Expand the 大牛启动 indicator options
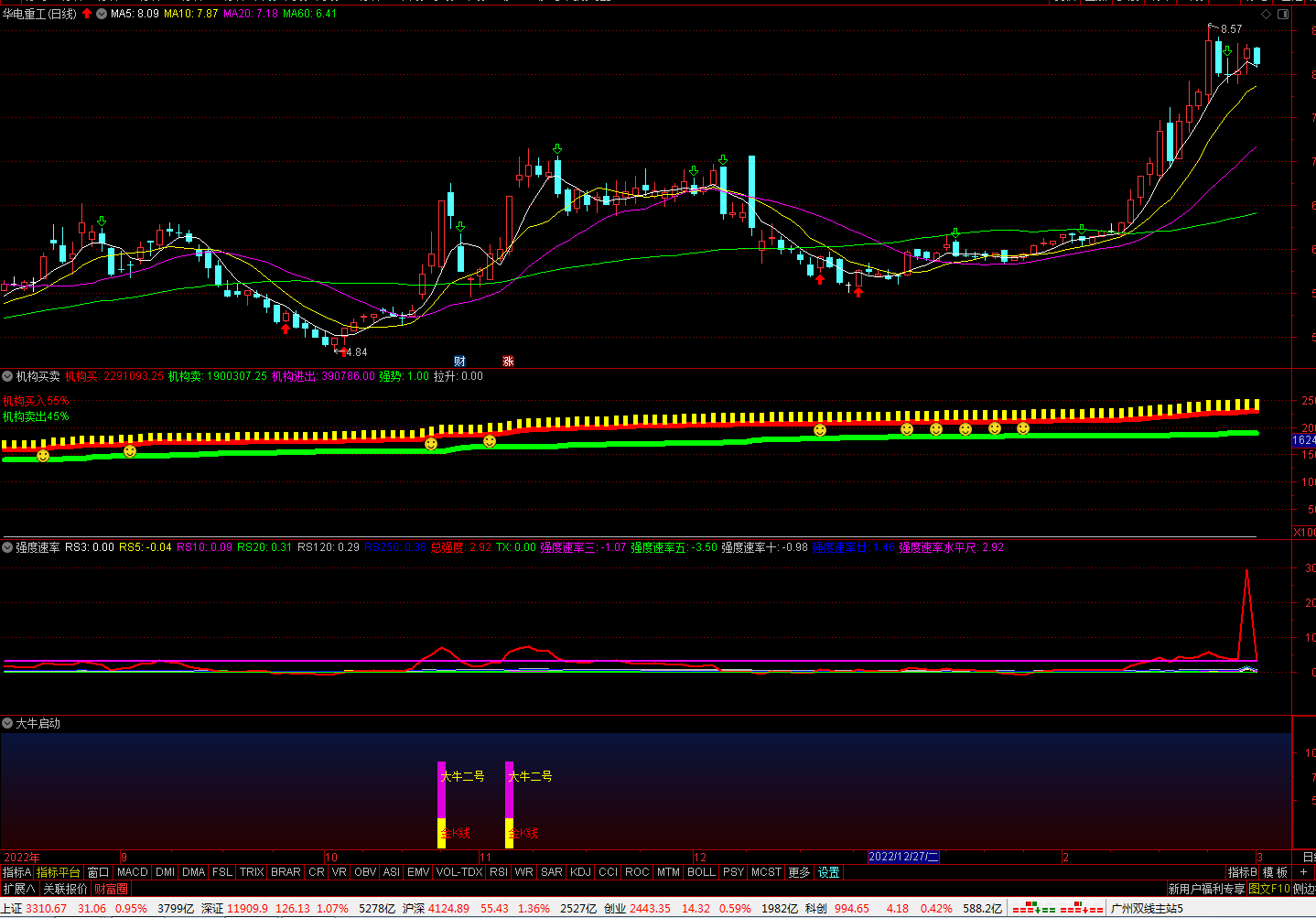The image size is (1316, 918). click(7, 723)
